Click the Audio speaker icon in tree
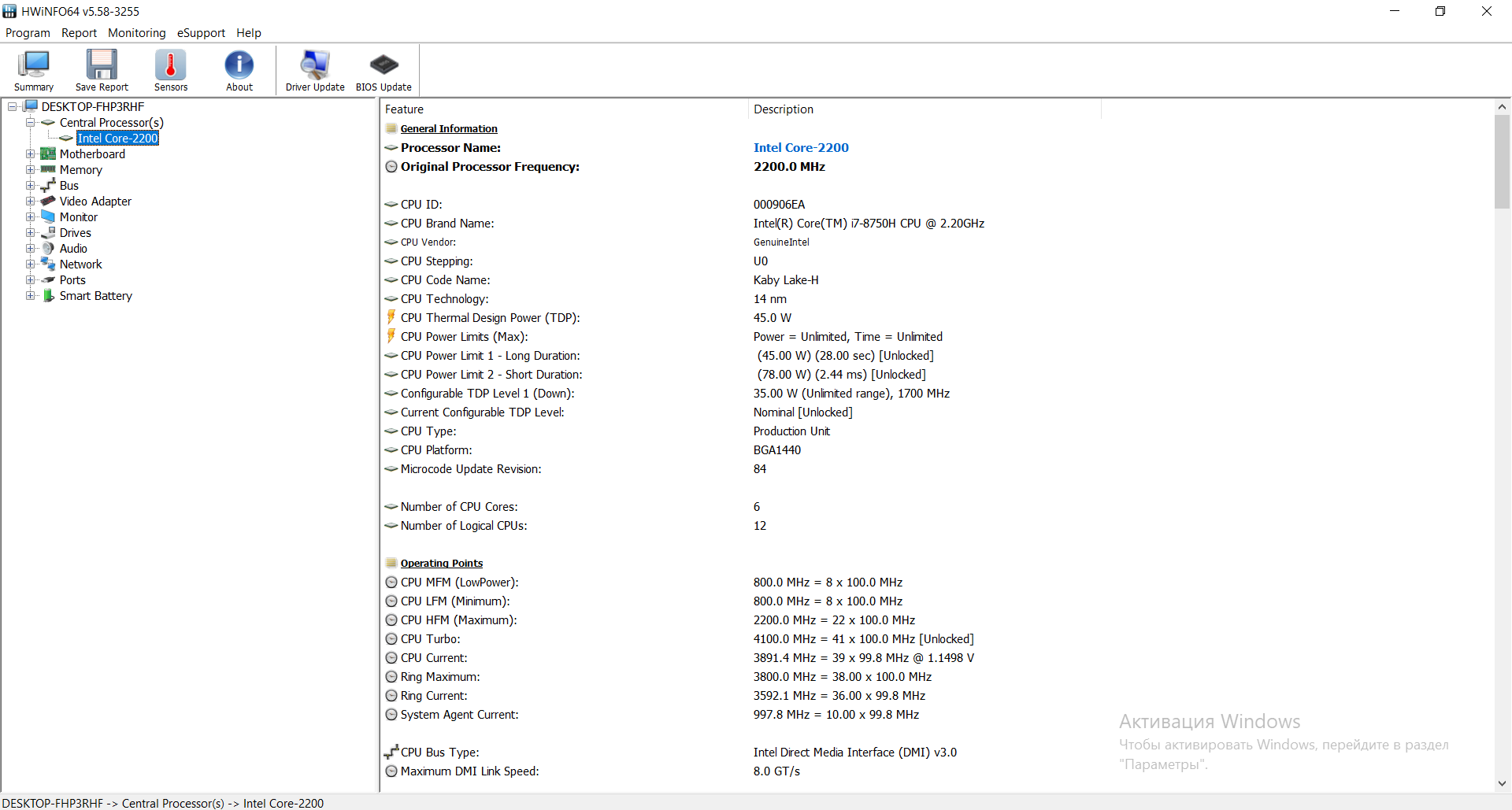The width and height of the screenshot is (1512, 810). click(48, 248)
